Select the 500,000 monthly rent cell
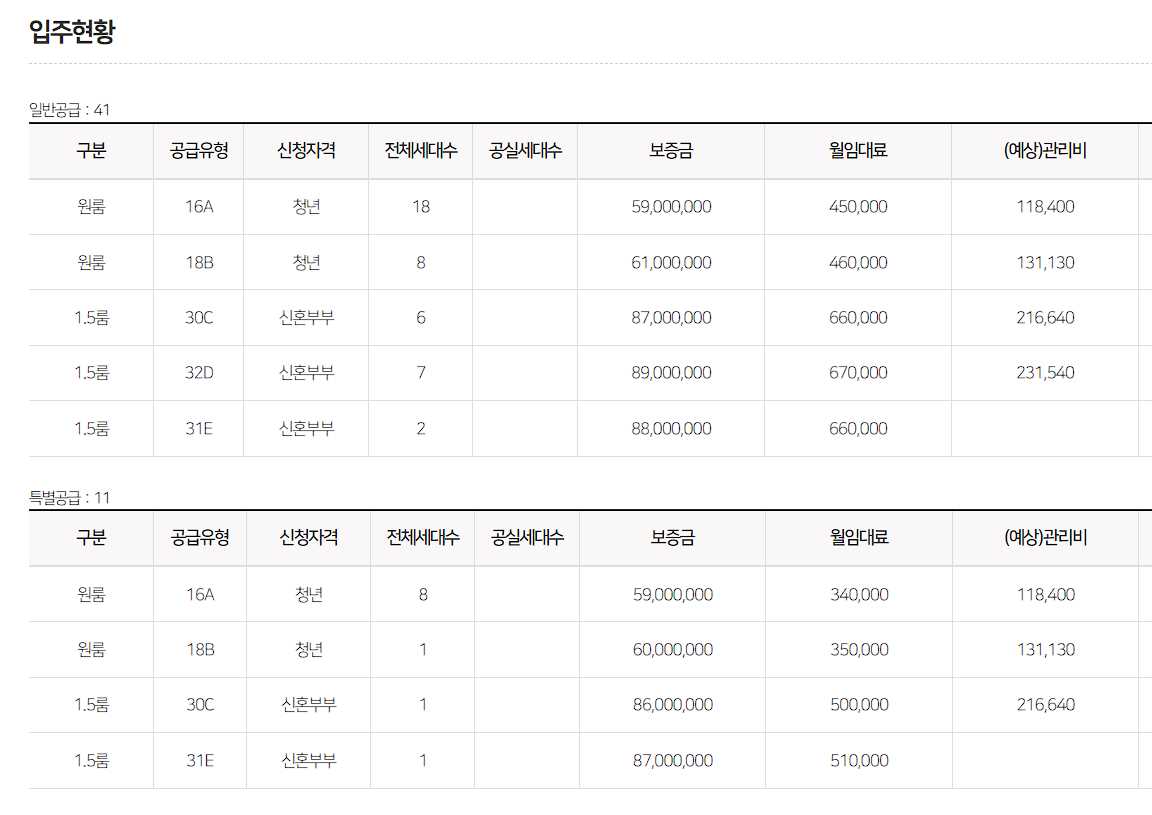The width and height of the screenshot is (1152, 815). coord(859,705)
